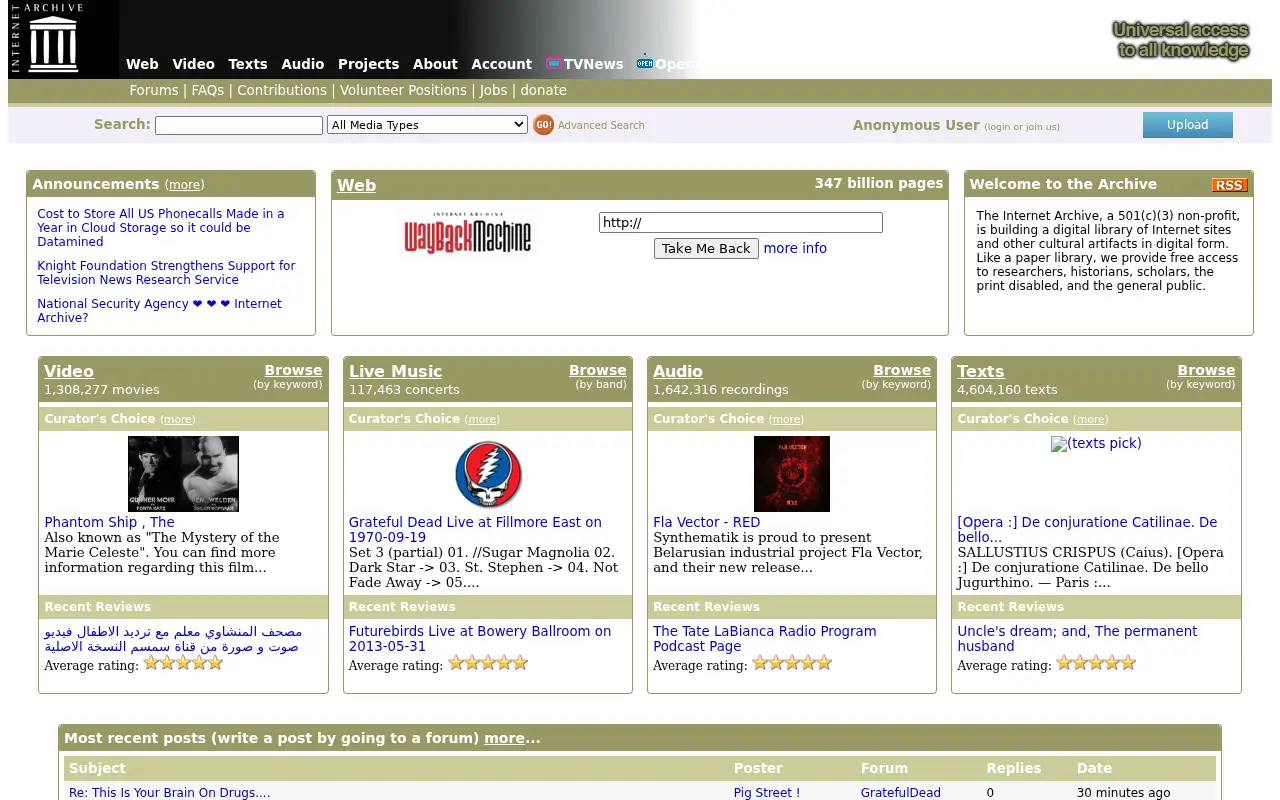Open the Account menu item
The width and height of the screenshot is (1280, 800).
502,64
